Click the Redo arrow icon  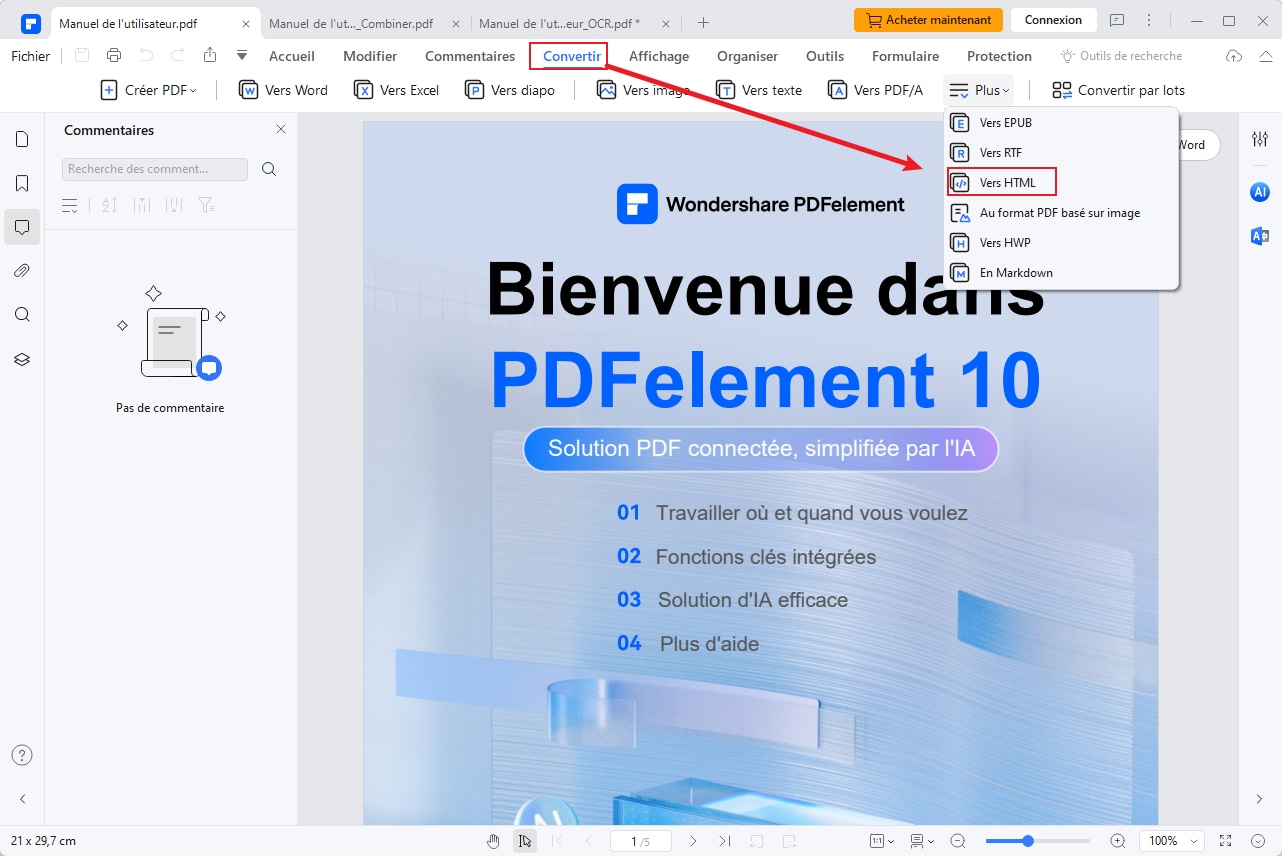pos(178,56)
